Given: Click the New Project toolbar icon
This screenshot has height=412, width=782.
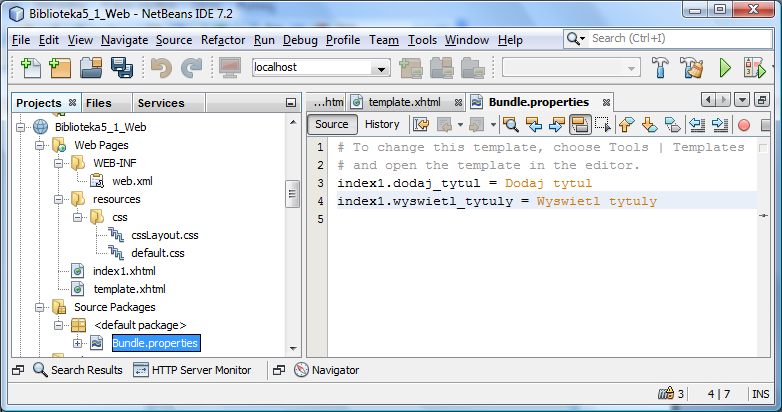Looking at the screenshot, I should (60, 68).
